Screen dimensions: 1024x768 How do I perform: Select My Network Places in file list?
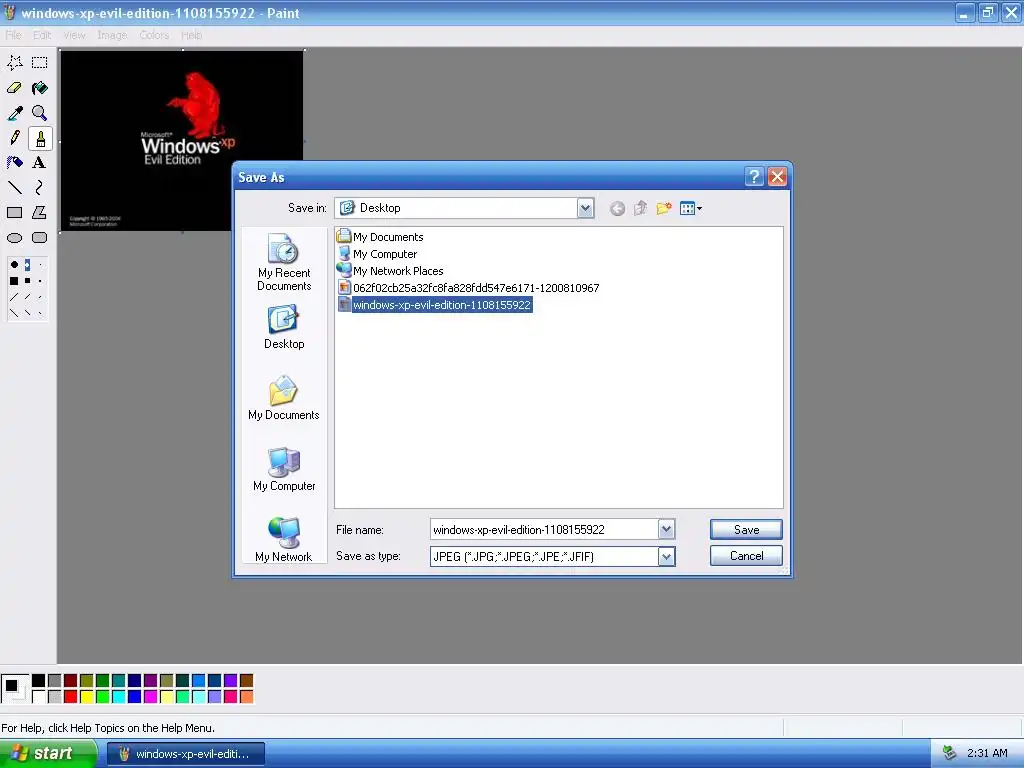(x=391, y=271)
